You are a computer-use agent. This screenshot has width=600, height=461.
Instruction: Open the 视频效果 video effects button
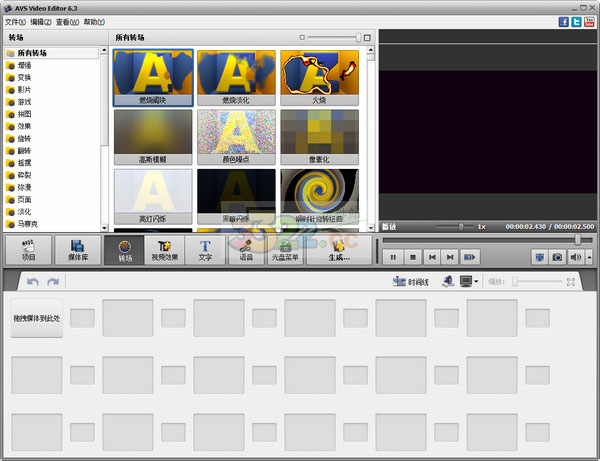coord(165,250)
